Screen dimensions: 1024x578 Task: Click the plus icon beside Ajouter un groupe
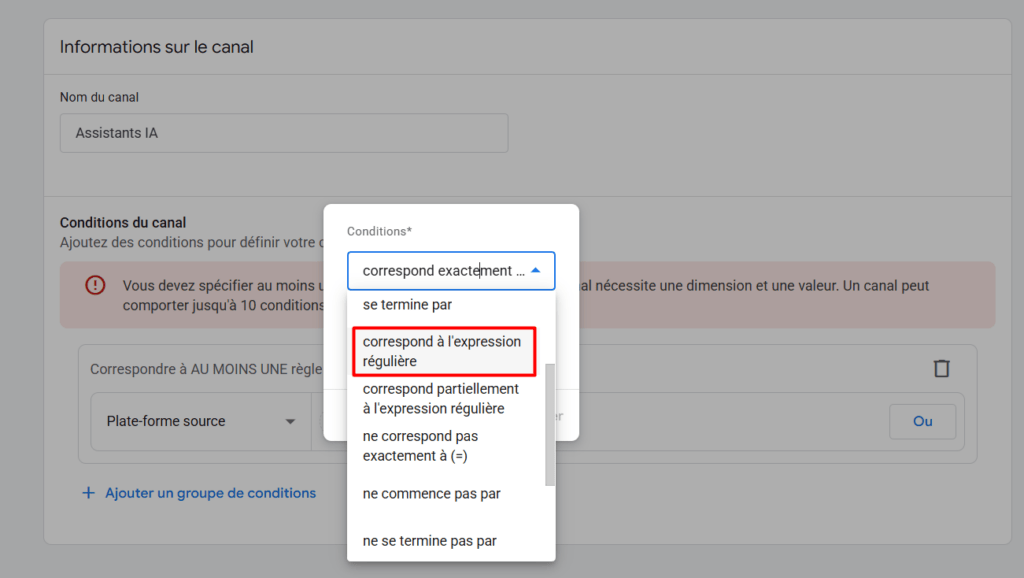click(88, 493)
